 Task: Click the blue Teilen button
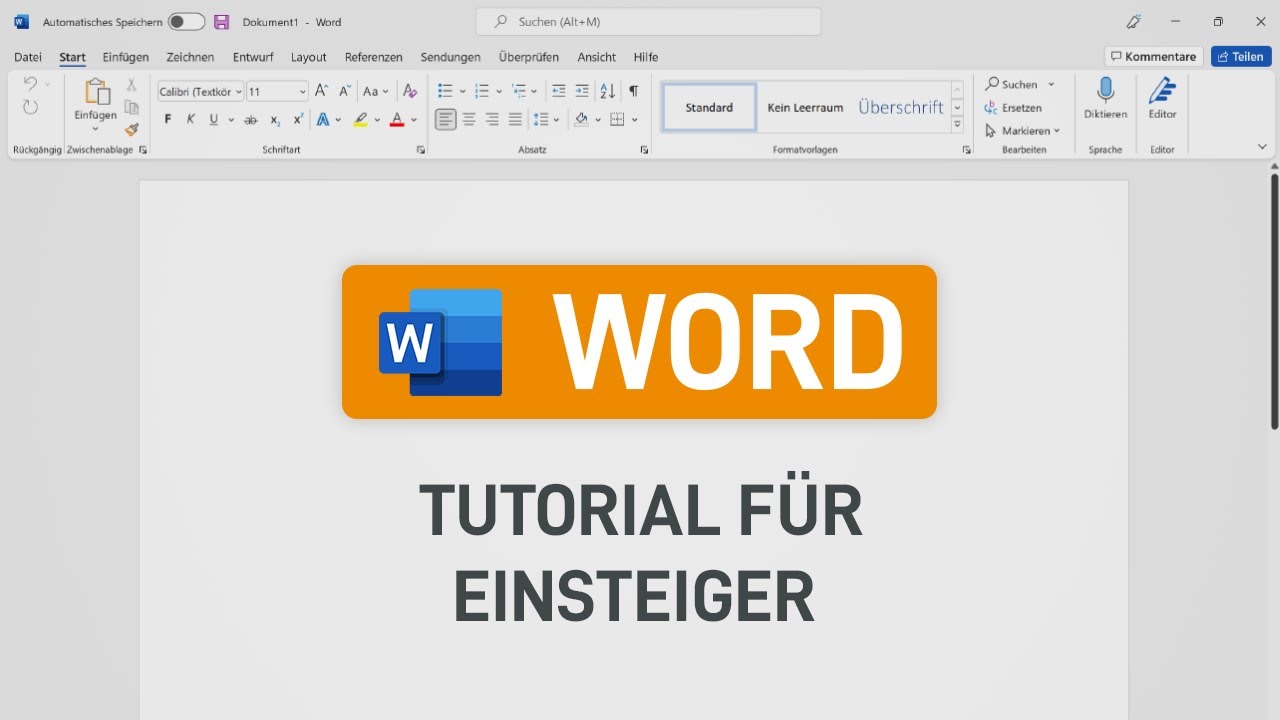tap(1241, 57)
